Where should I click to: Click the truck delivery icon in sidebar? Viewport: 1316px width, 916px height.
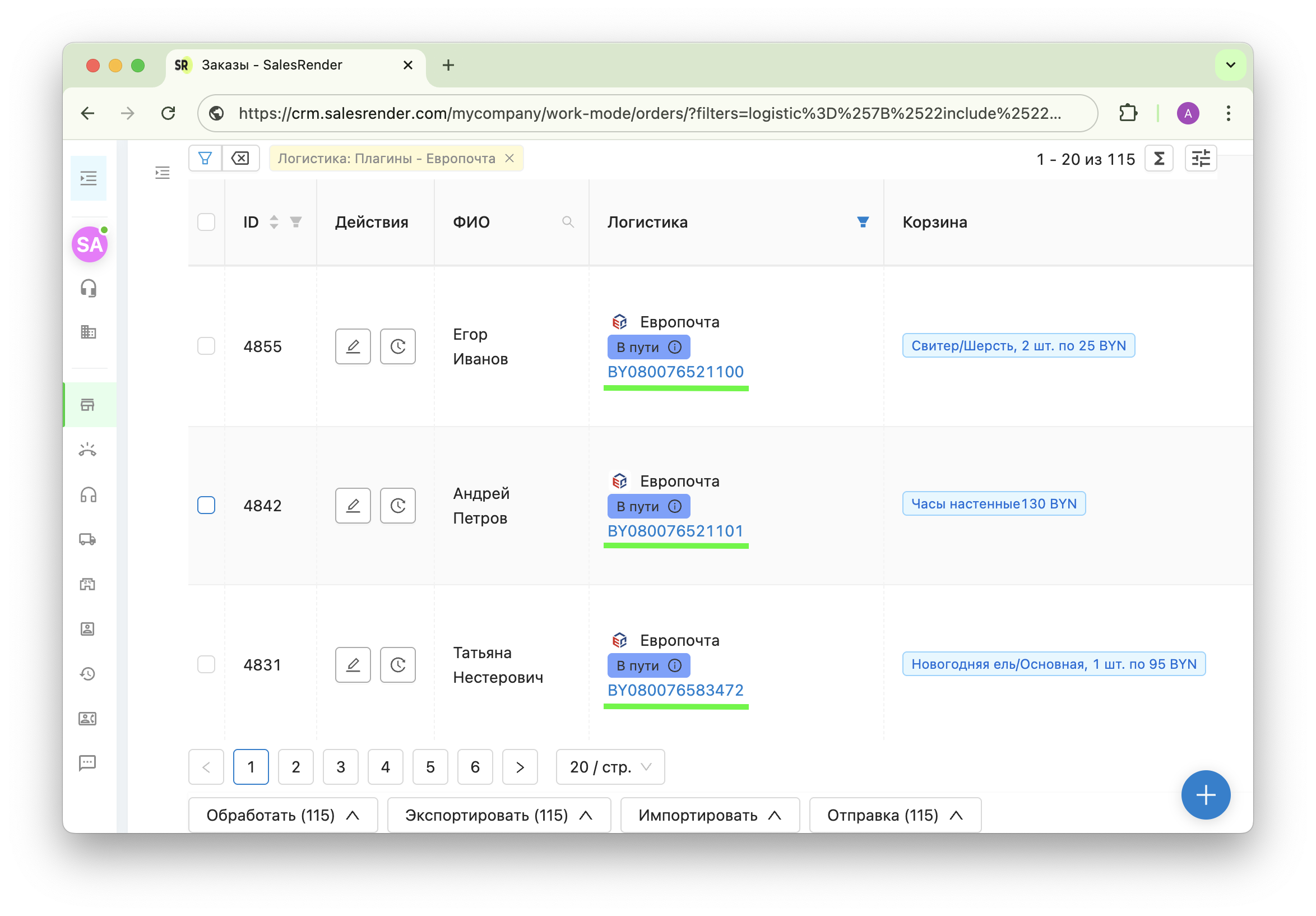click(x=87, y=539)
